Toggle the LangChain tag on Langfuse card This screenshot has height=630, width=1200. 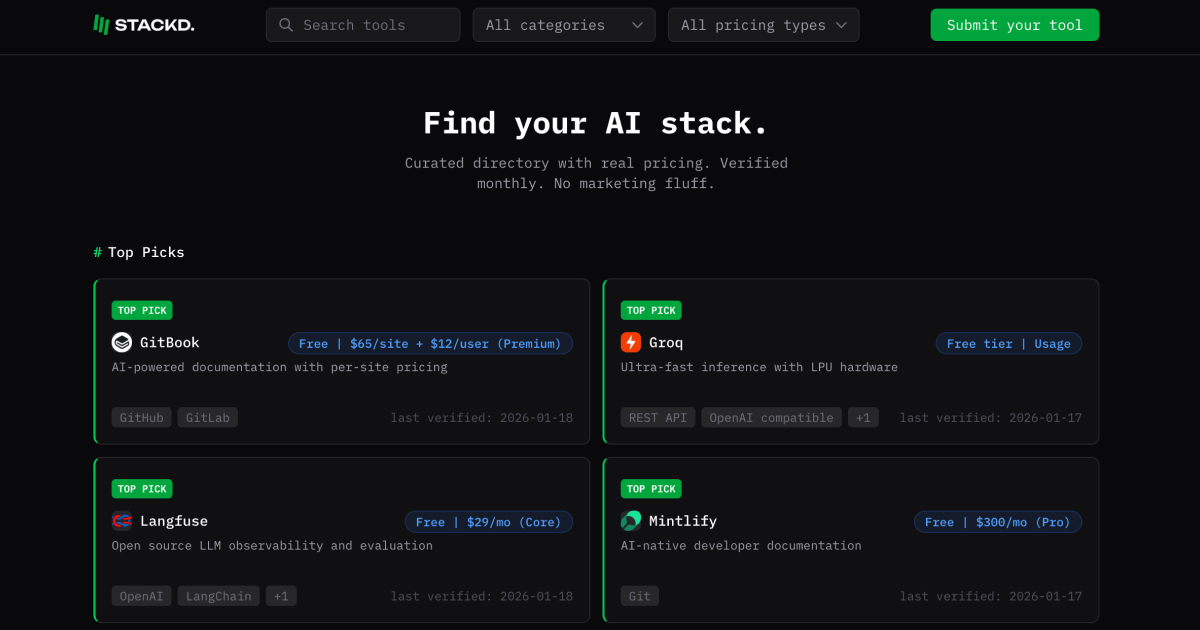coord(218,595)
